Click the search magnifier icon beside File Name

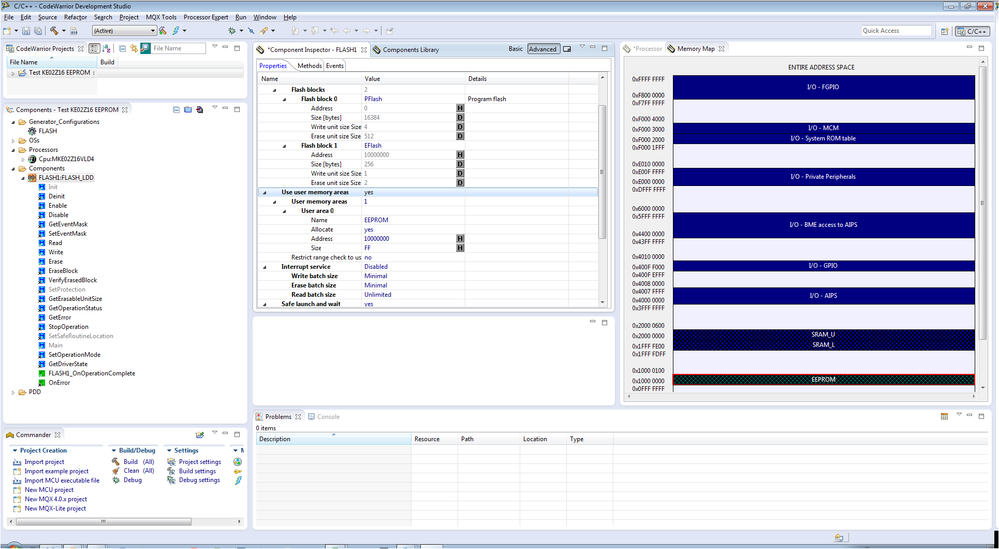click(x=145, y=48)
